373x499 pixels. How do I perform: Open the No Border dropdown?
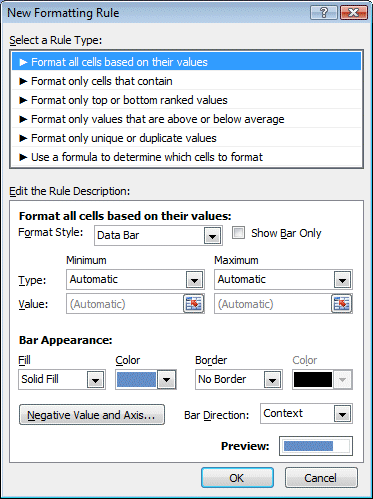239,379
